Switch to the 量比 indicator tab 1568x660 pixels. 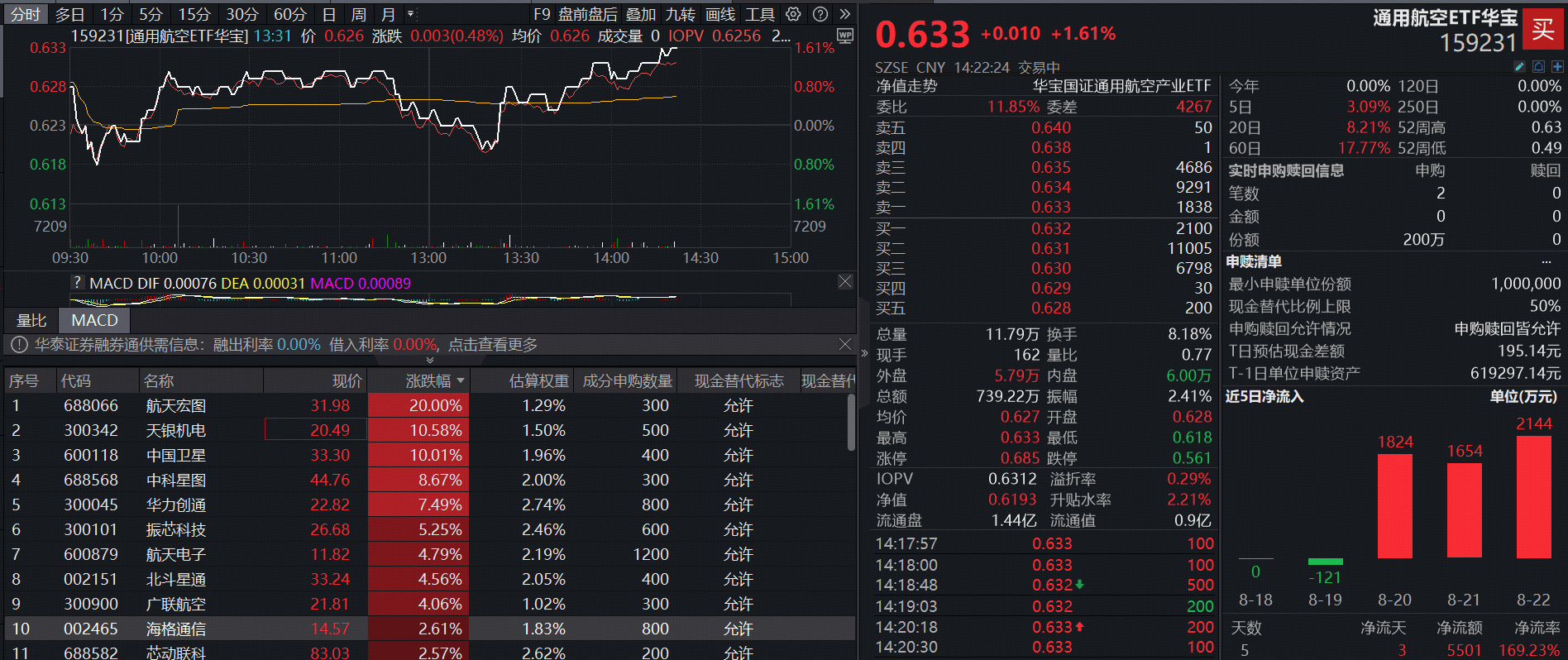coord(31,320)
